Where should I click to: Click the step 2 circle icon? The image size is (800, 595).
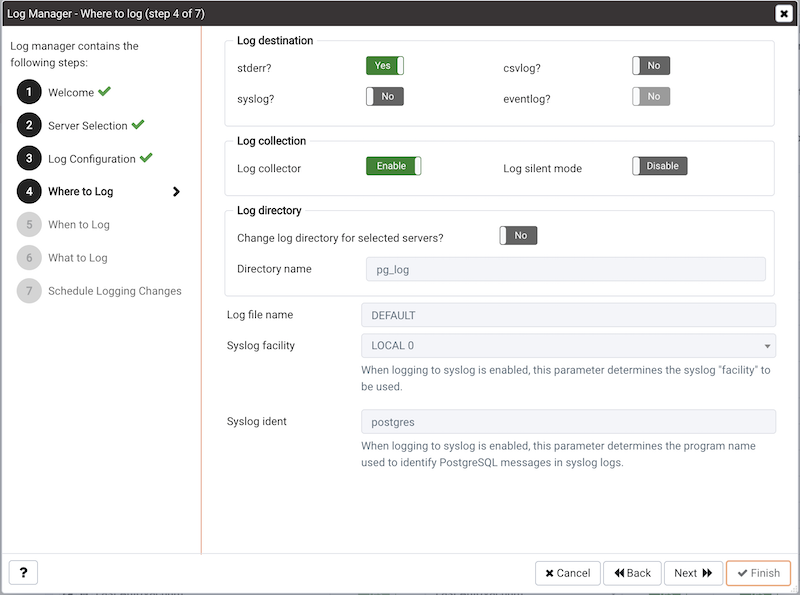click(29, 125)
